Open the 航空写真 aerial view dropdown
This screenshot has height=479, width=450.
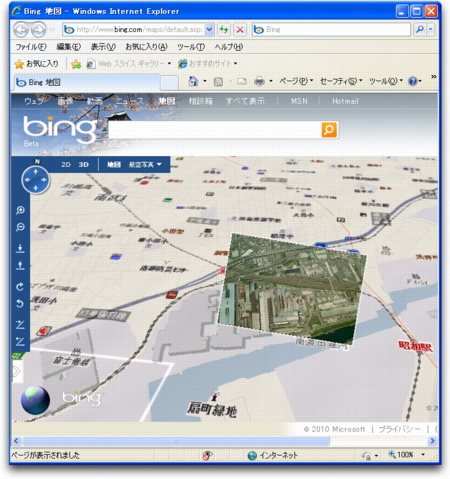[x=145, y=164]
